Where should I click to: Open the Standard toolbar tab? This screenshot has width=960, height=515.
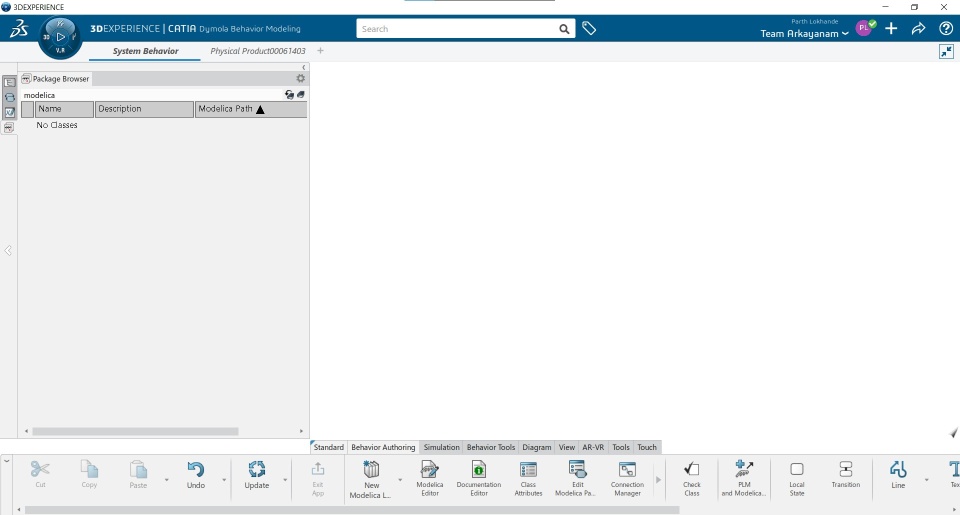pos(329,447)
